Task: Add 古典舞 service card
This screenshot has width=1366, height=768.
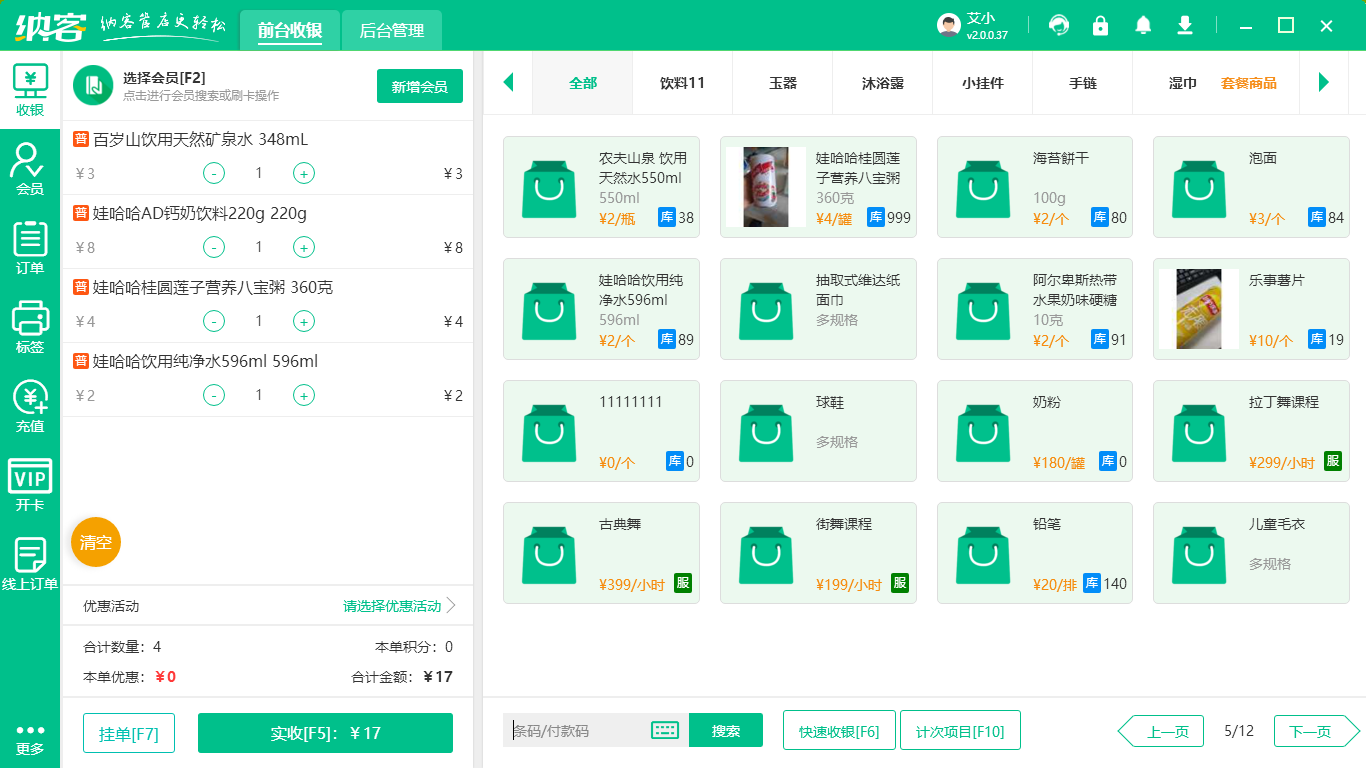Action: coord(601,553)
